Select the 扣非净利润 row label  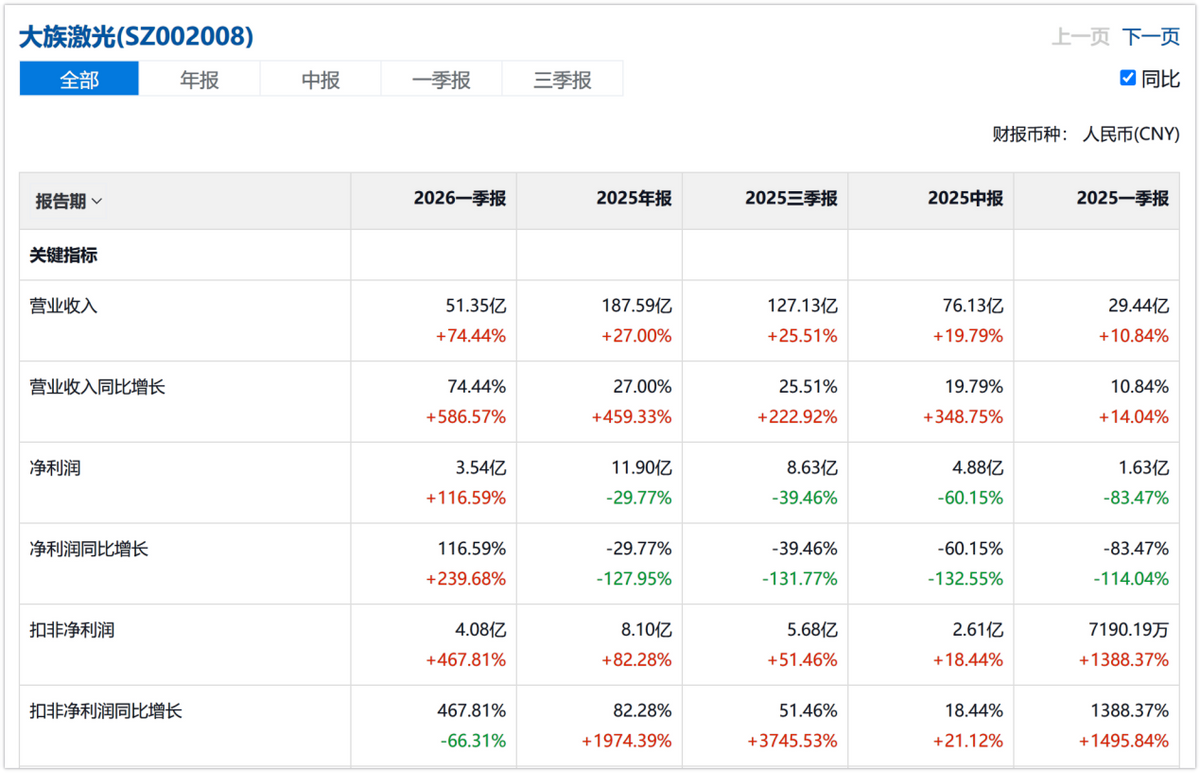click(72, 630)
